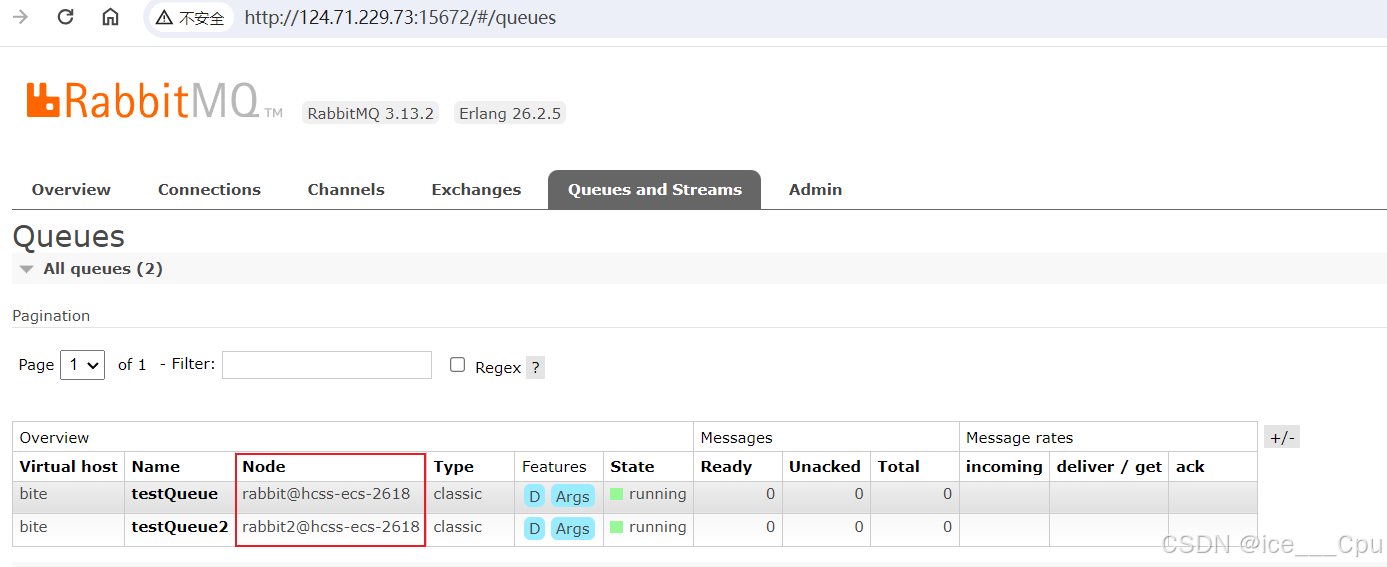Viewport: 1387px width, 567px height.
Task: Sort by Ready messages column
Action: tap(726, 467)
